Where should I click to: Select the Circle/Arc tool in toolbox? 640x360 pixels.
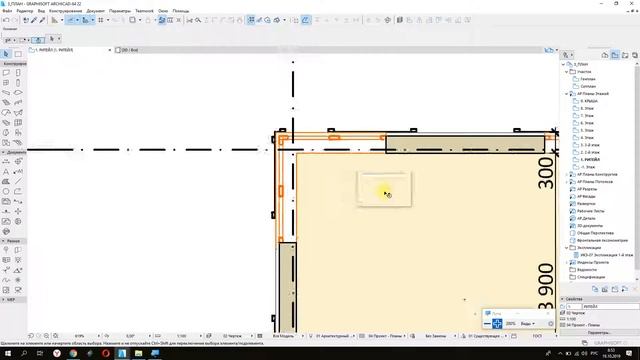pyautogui.click(x=6, y=191)
